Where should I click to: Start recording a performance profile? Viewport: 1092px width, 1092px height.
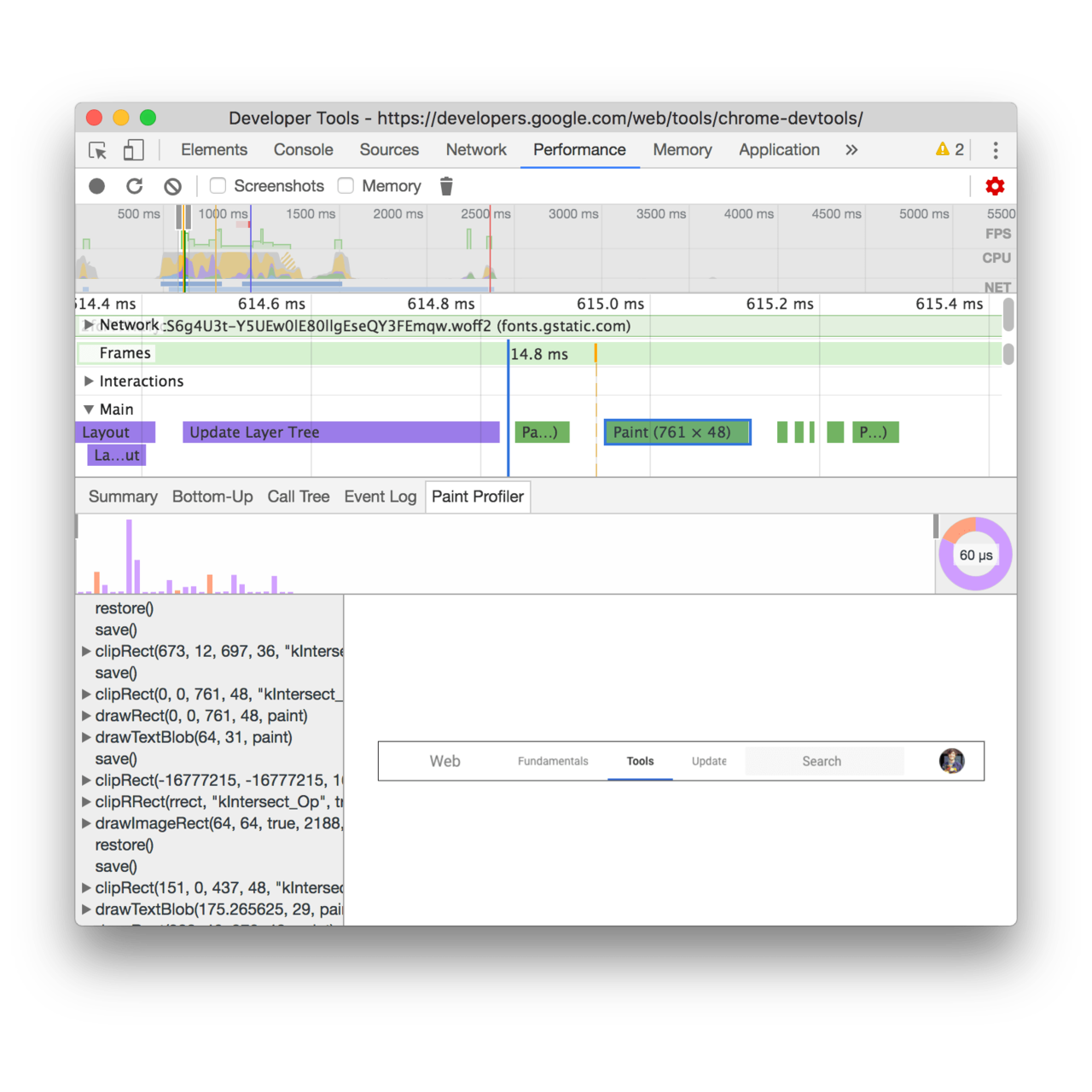96,186
